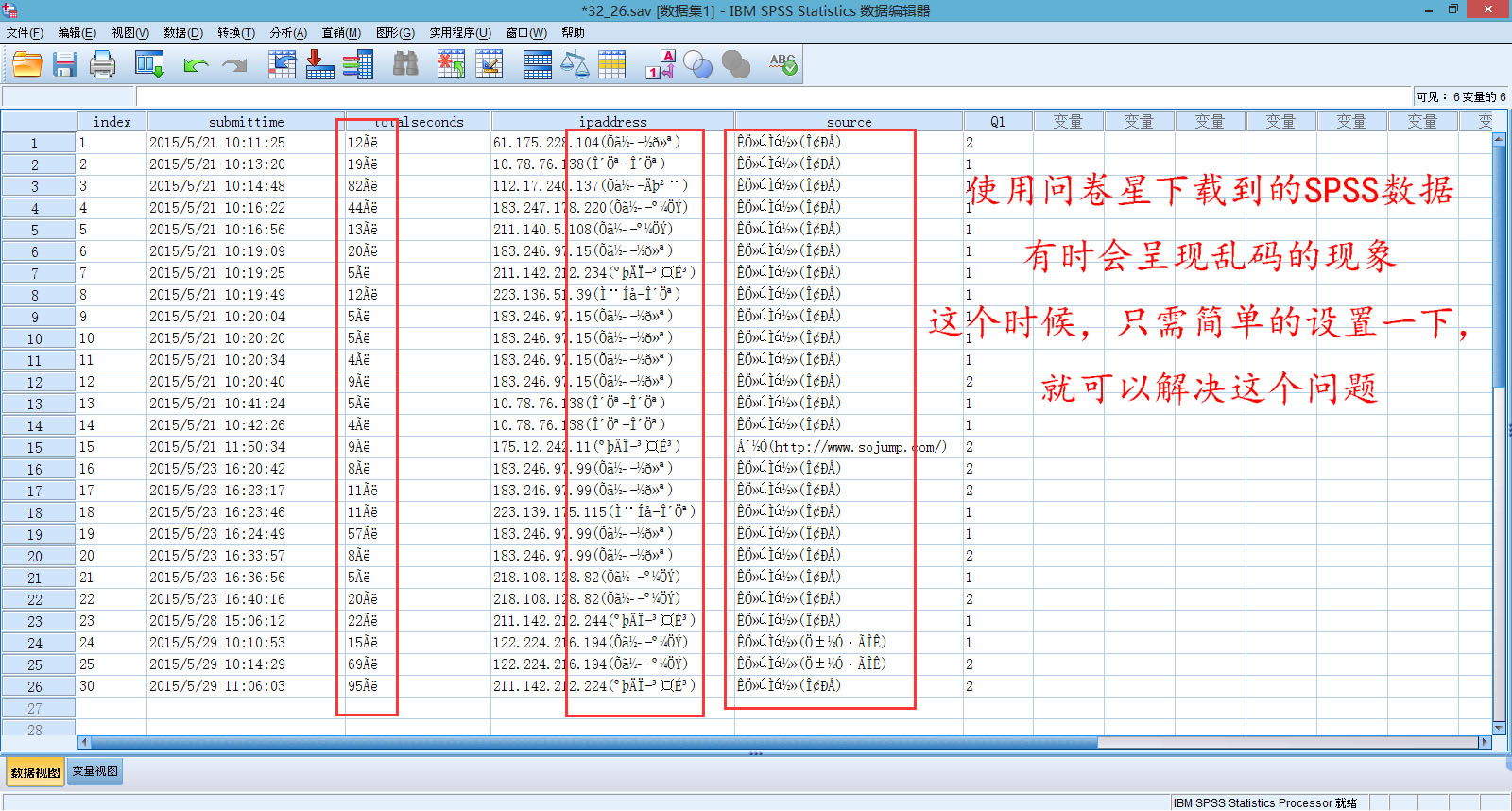This screenshot has height=811, width=1512.
Task: Open the 直销(M) menu
Action: tap(341, 33)
